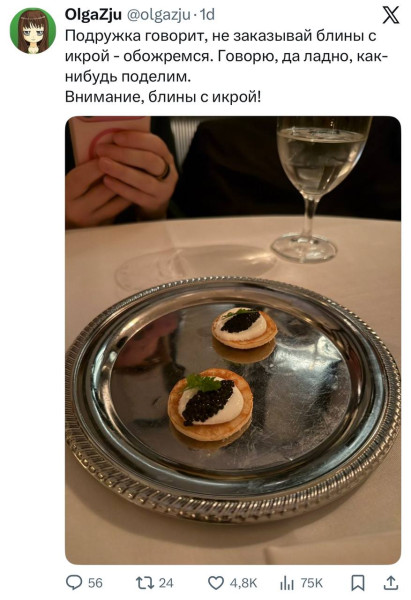Viewport: 411px width, 600px height.
Task: Retweet the post using the arrows icon
Action: click(145, 583)
